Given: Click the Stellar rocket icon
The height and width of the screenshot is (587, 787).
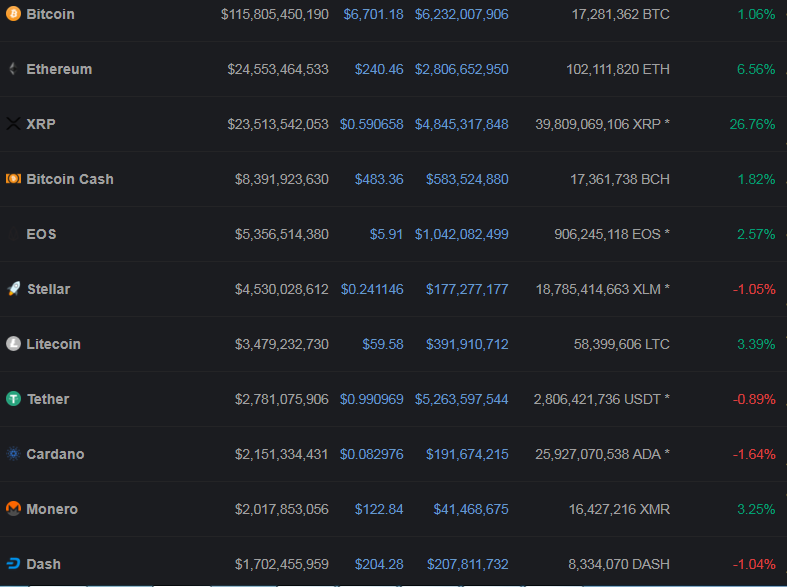Looking at the screenshot, I should tap(13, 289).
